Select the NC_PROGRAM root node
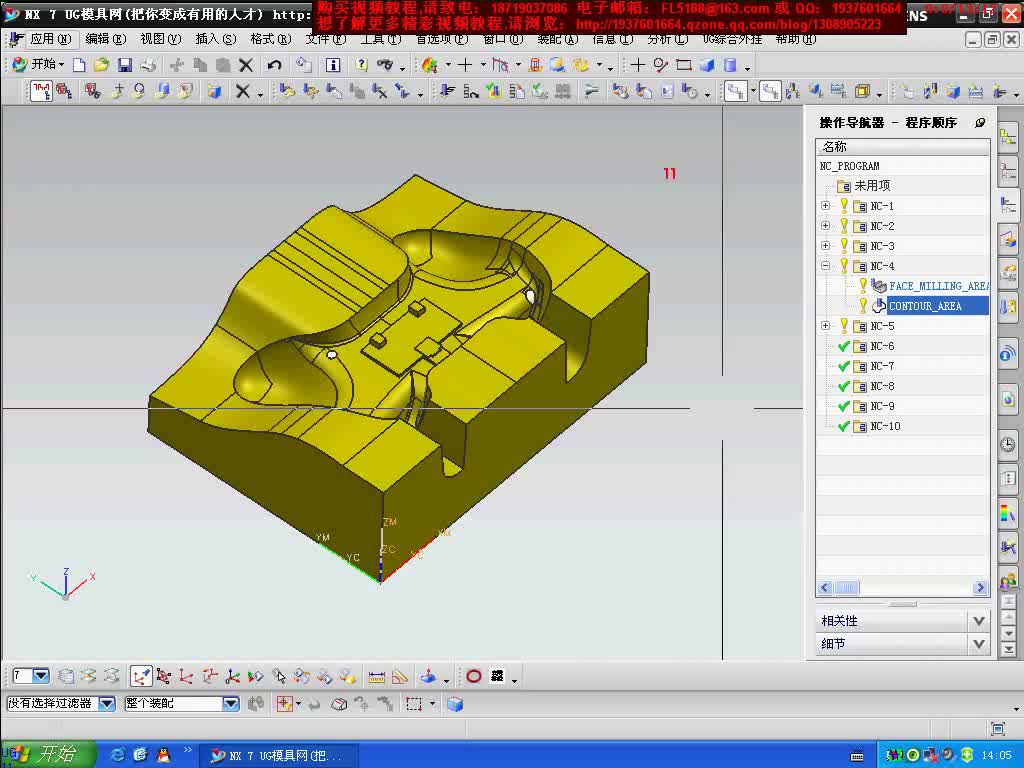Viewport: 1024px width, 768px height. pos(850,166)
